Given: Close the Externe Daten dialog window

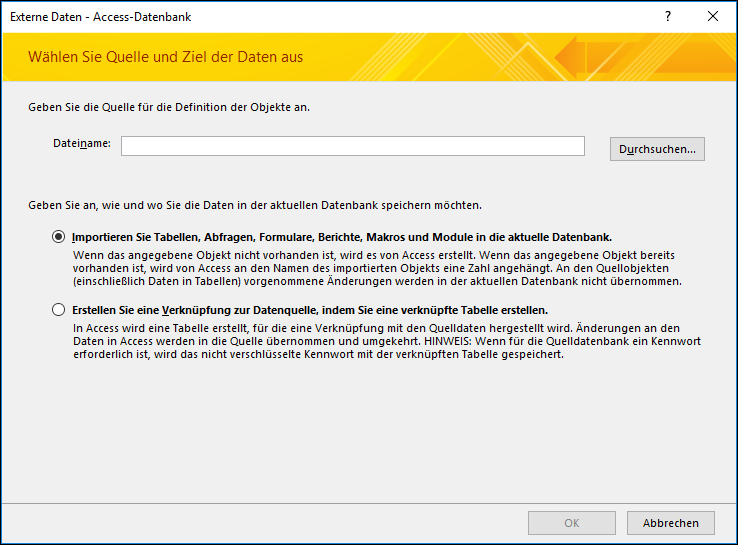Looking at the screenshot, I should tap(713, 16).
